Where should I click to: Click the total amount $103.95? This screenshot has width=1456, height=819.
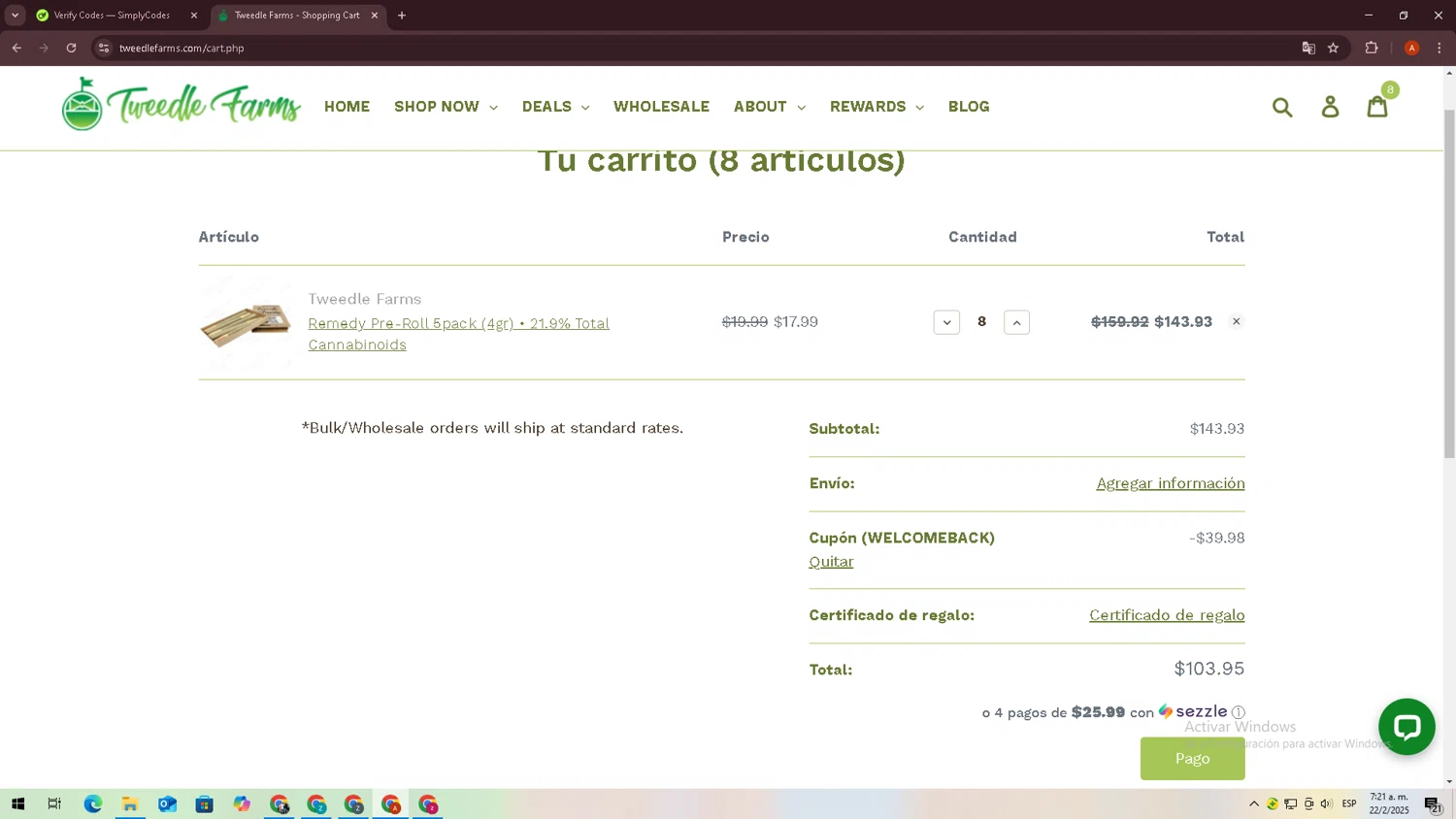pos(1209,669)
